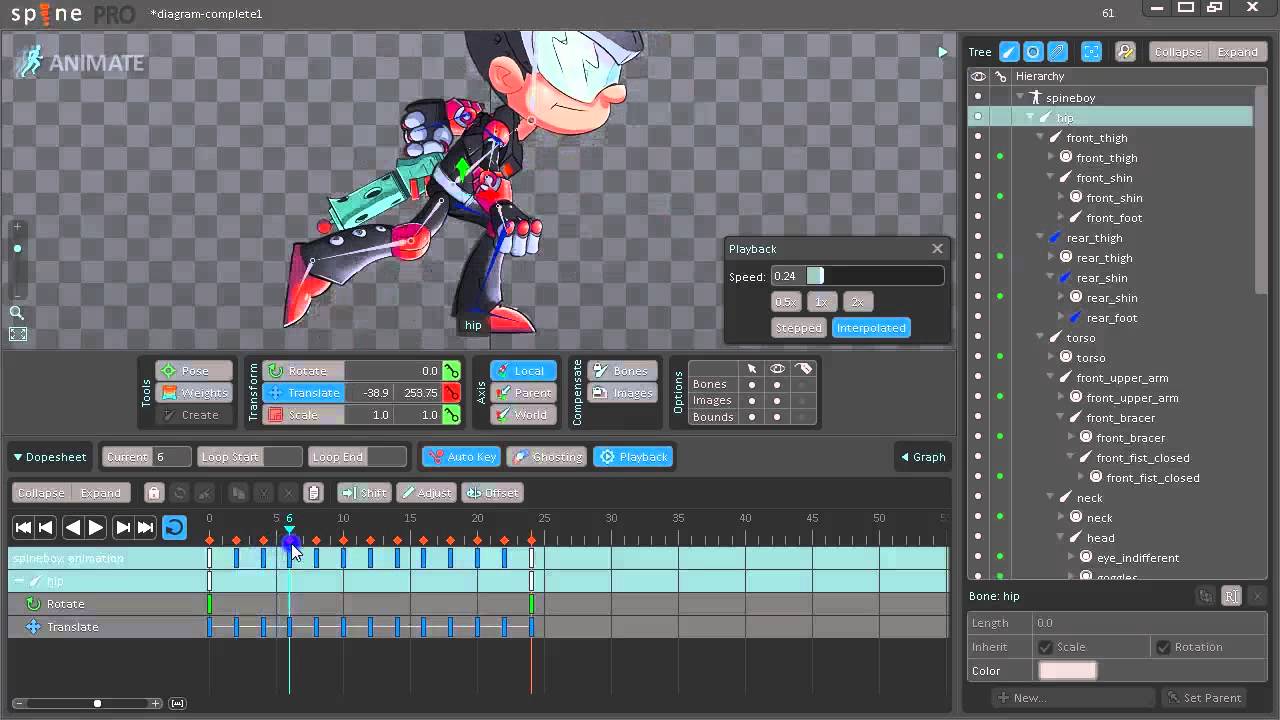Click the Interpolated playback button
The width and height of the screenshot is (1280, 720).
(871, 328)
